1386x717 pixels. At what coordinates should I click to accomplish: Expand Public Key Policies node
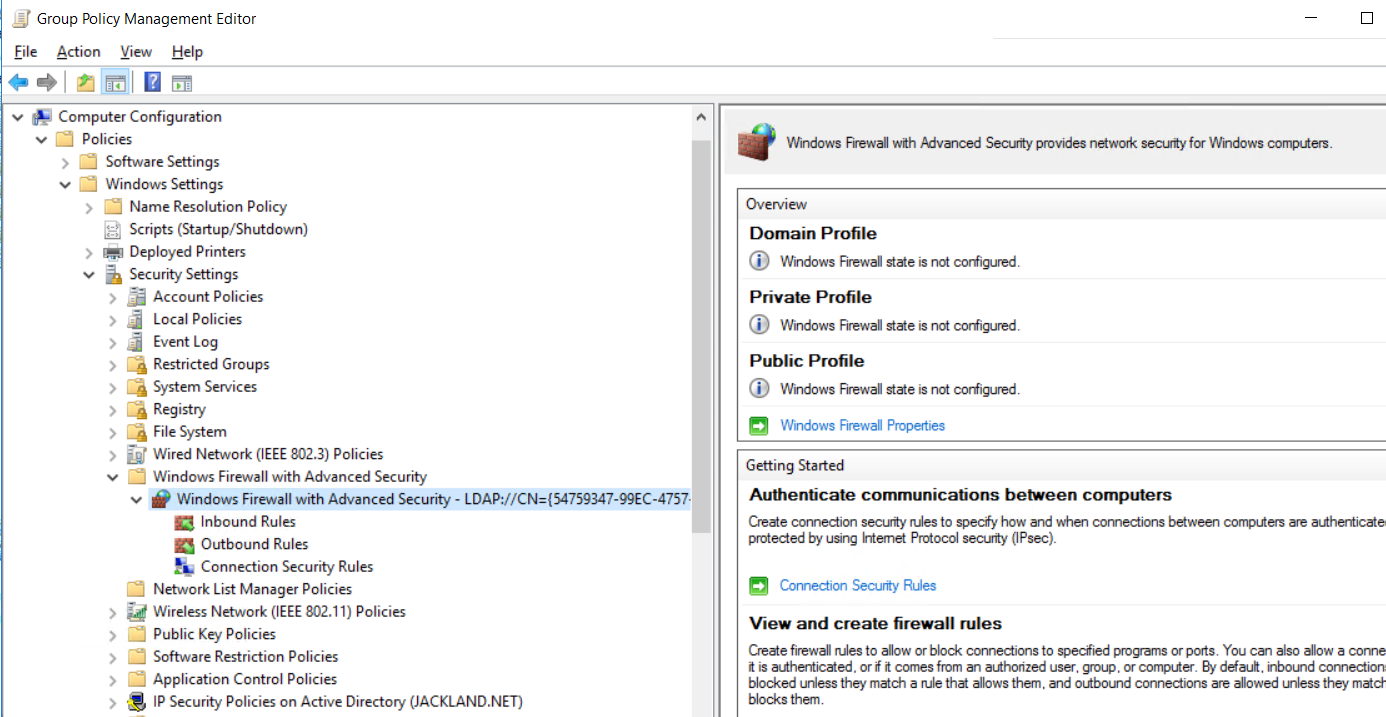click(x=113, y=634)
